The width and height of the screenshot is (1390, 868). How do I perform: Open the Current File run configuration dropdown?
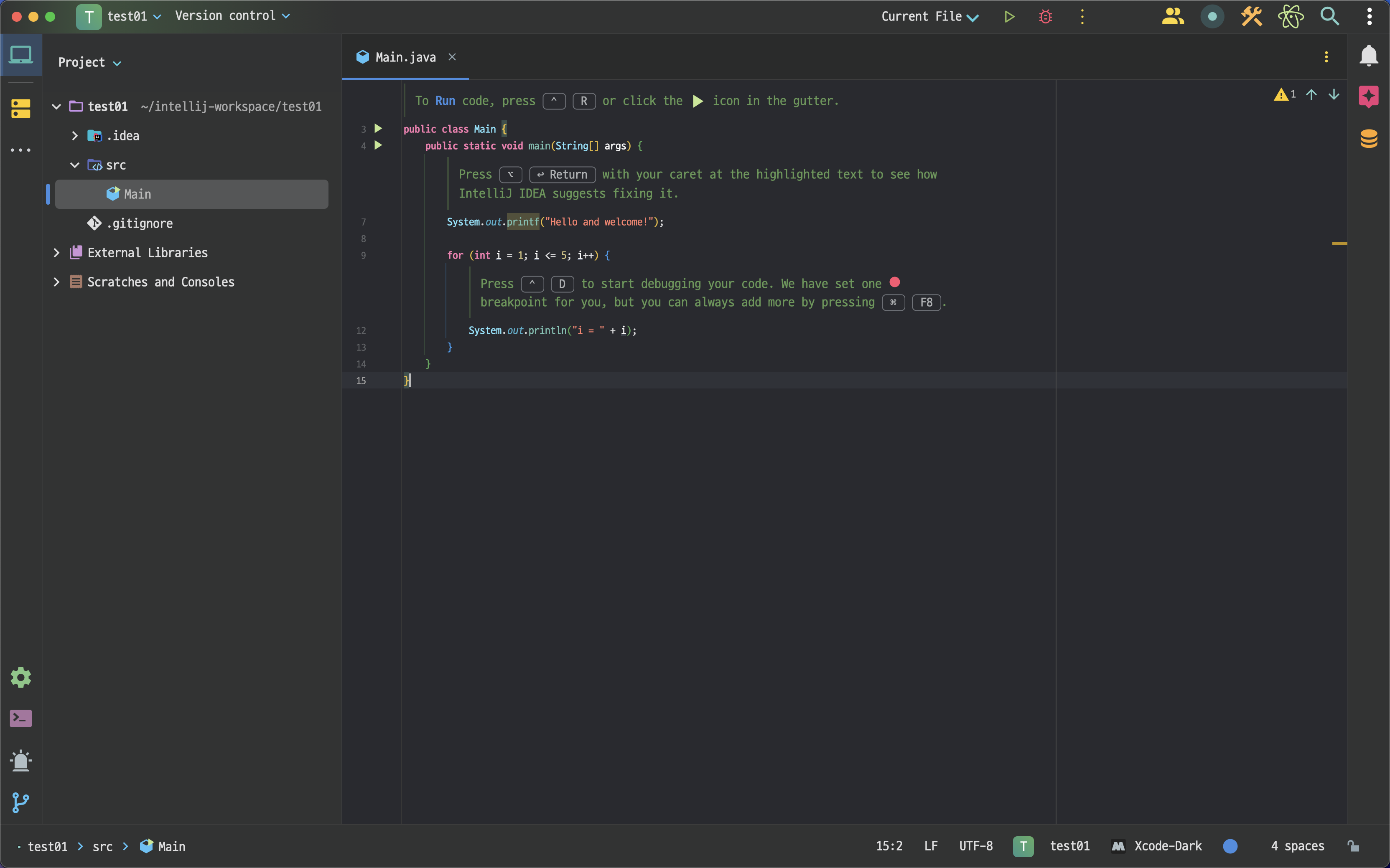(929, 17)
